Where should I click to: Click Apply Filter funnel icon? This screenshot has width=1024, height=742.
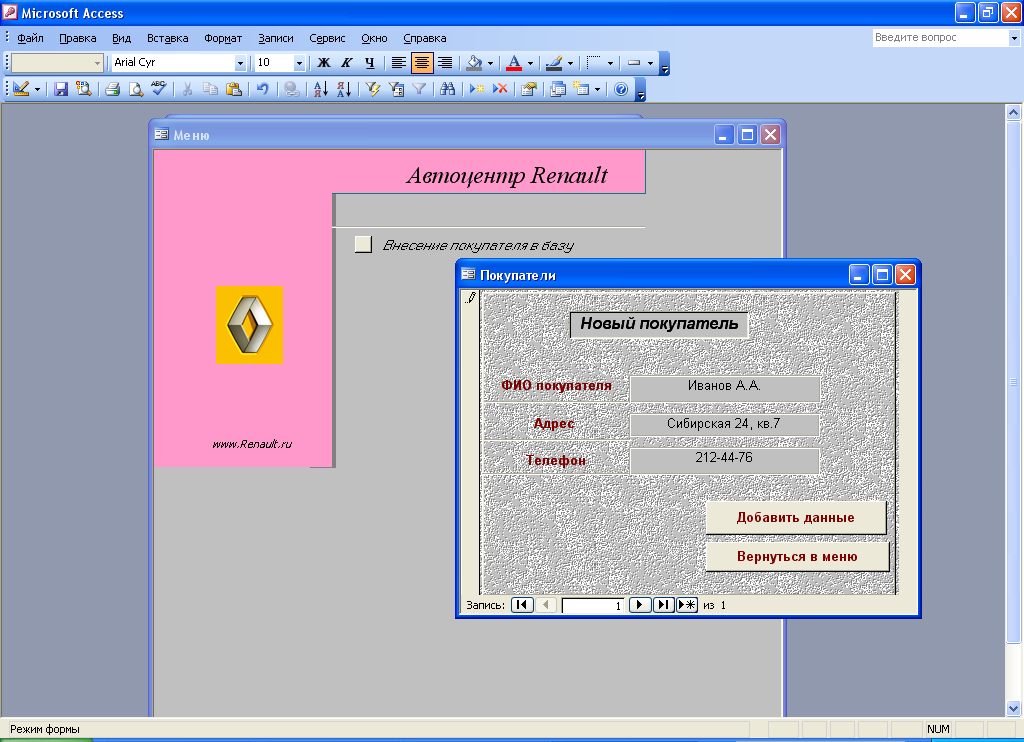click(419, 89)
